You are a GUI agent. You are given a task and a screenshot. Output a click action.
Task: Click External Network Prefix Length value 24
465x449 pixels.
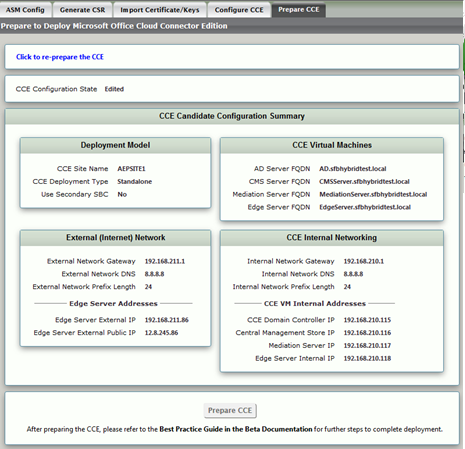pyautogui.click(x=148, y=287)
